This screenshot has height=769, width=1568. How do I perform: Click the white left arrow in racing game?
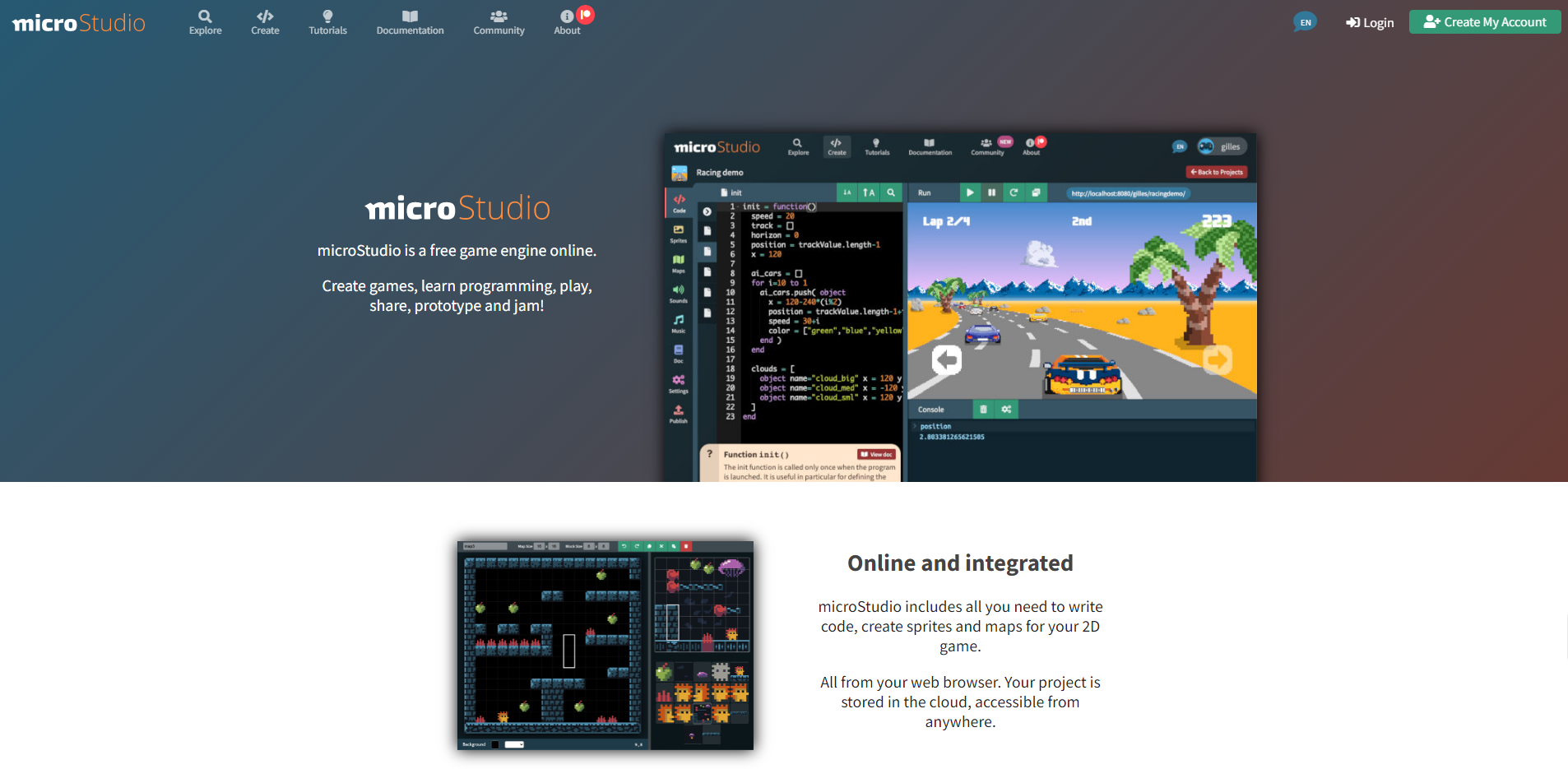tap(947, 359)
